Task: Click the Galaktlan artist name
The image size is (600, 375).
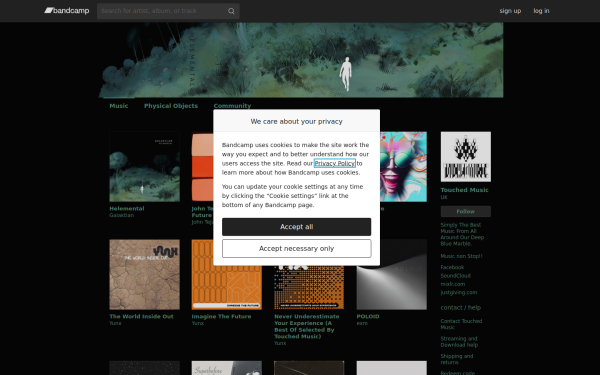Action: click(x=122, y=215)
